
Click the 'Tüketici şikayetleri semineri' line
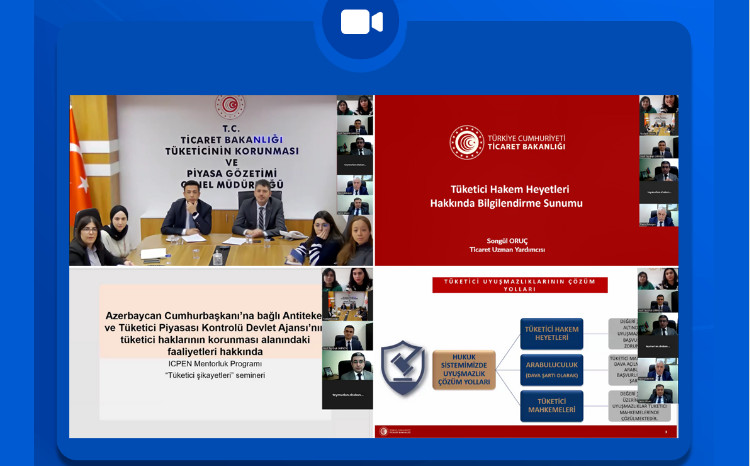pyautogui.click(x=215, y=375)
